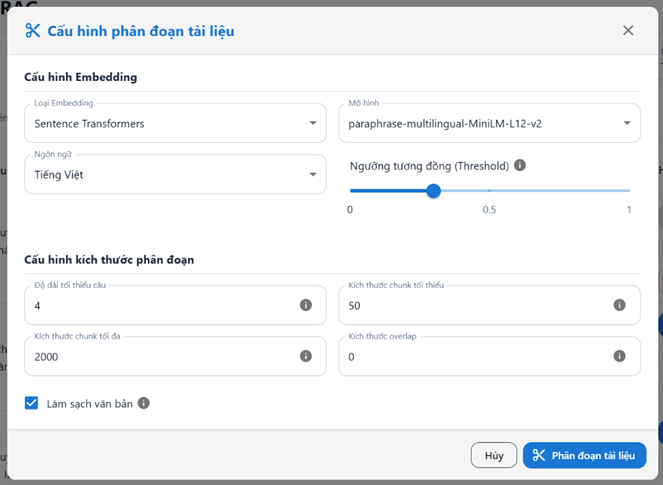Image resolution: width=663 pixels, height=485 pixels.
Task: Expand the Mô hình model dropdown
Action: point(489,123)
